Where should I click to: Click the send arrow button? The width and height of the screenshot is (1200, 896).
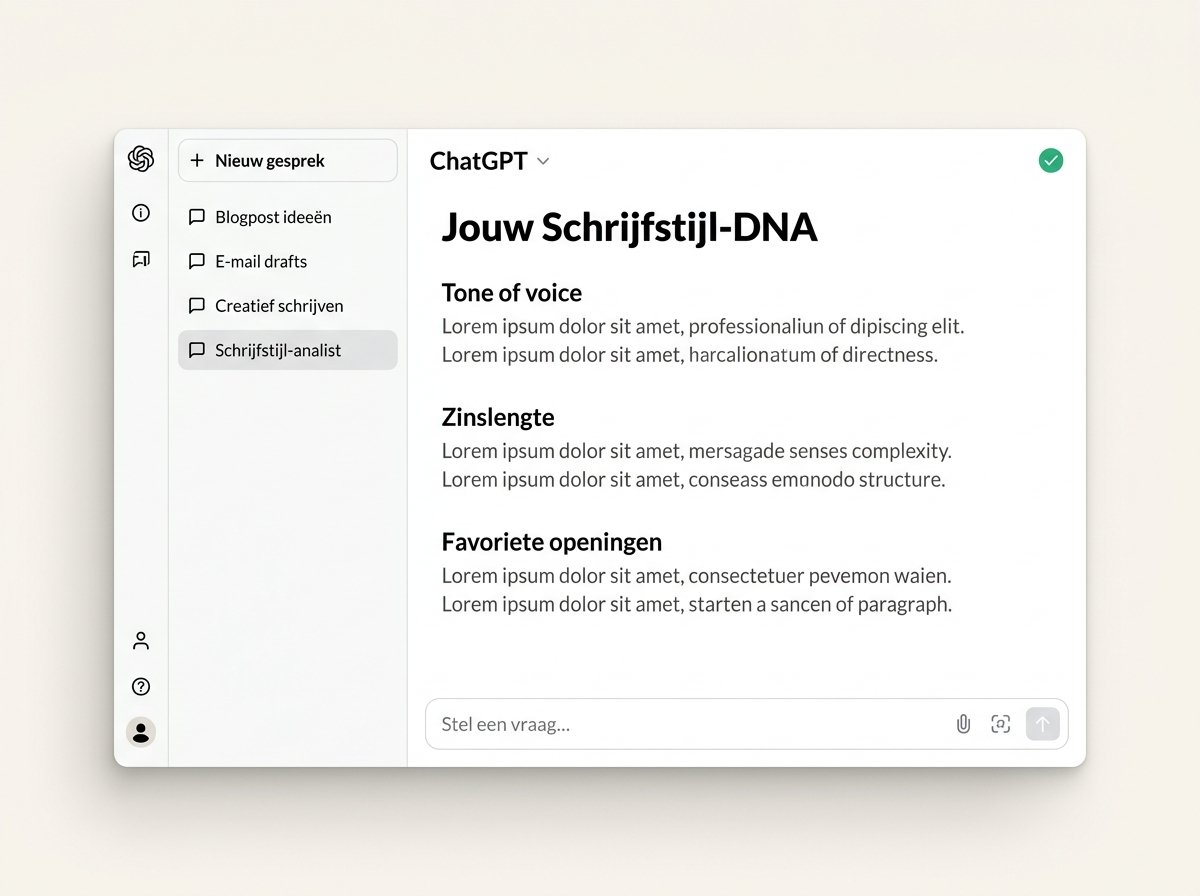pos(1042,723)
